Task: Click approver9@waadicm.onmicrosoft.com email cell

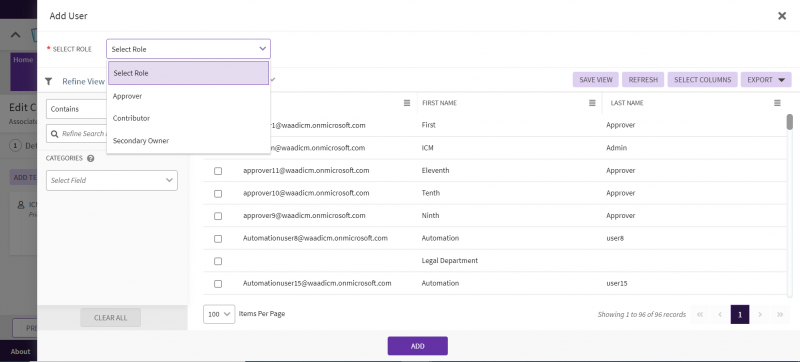Action: pos(304,216)
